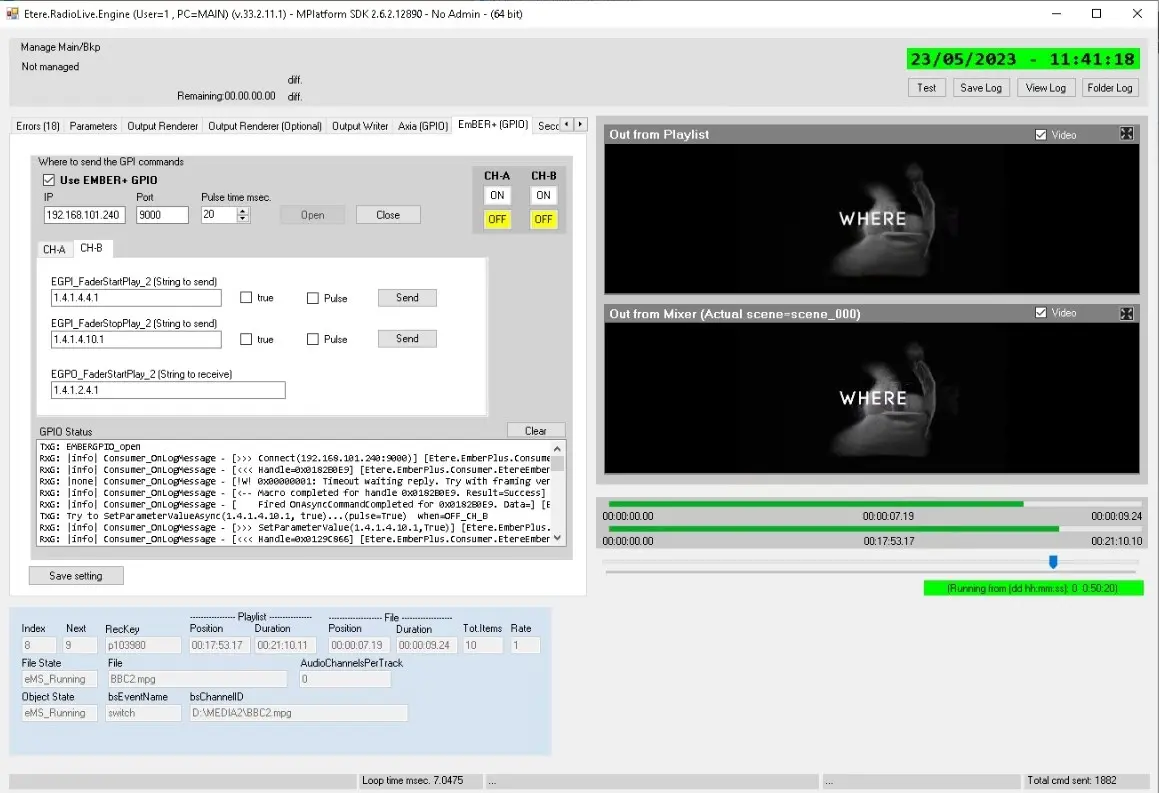Image resolution: width=1159 pixels, height=793 pixels.
Task: Enable Pulse checkbox for EGPI_FaderStopPlay_2
Action: (x=313, y=340)
